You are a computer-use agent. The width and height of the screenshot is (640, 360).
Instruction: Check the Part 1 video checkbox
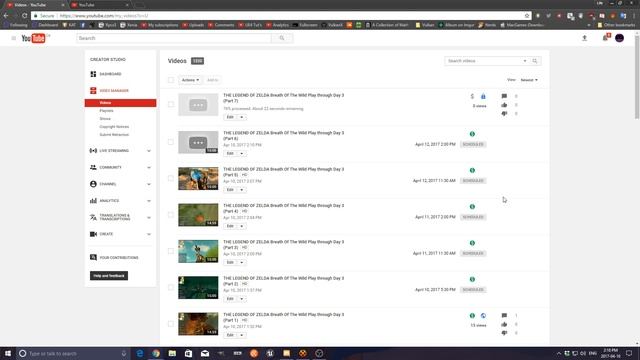(x=171, y=324)
